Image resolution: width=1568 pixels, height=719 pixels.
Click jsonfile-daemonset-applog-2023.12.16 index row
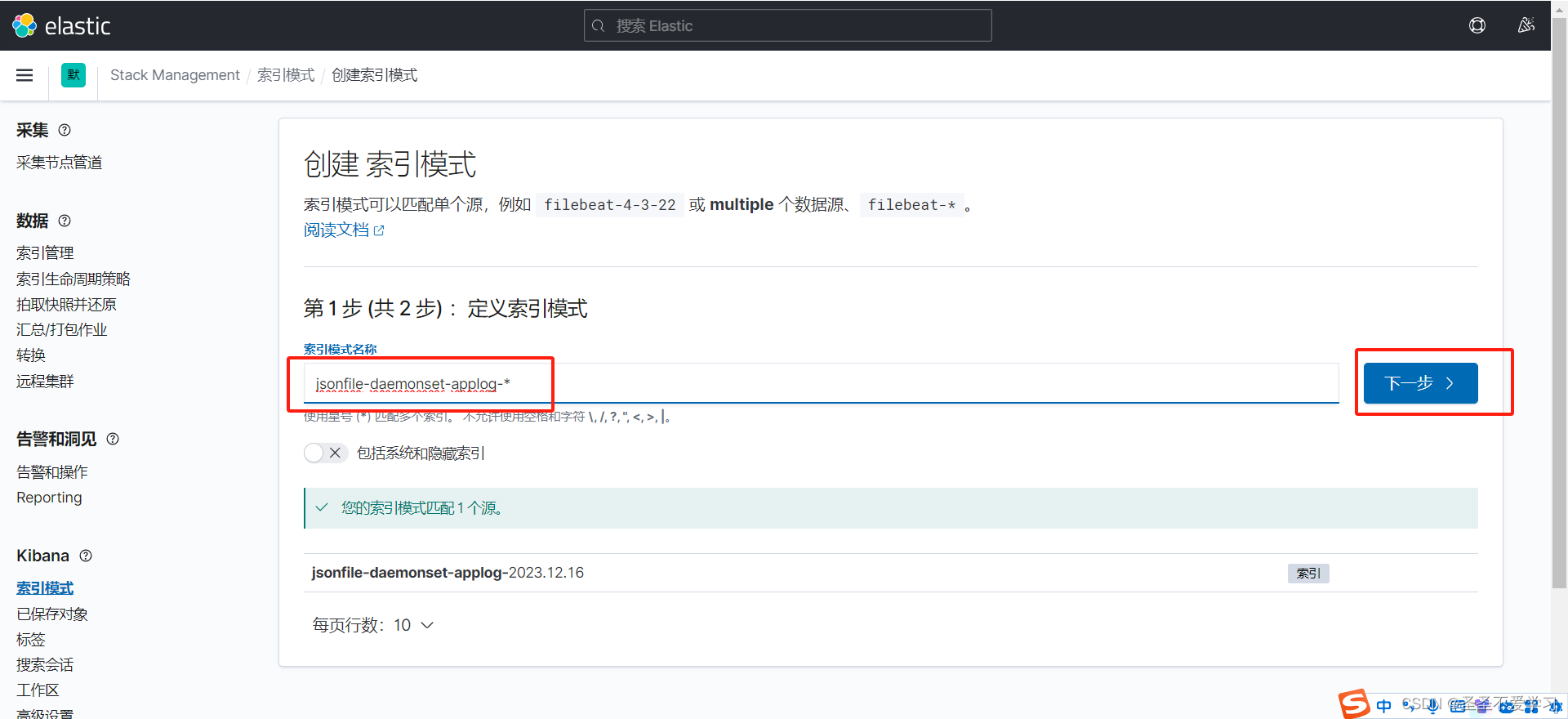click(890, 573)
